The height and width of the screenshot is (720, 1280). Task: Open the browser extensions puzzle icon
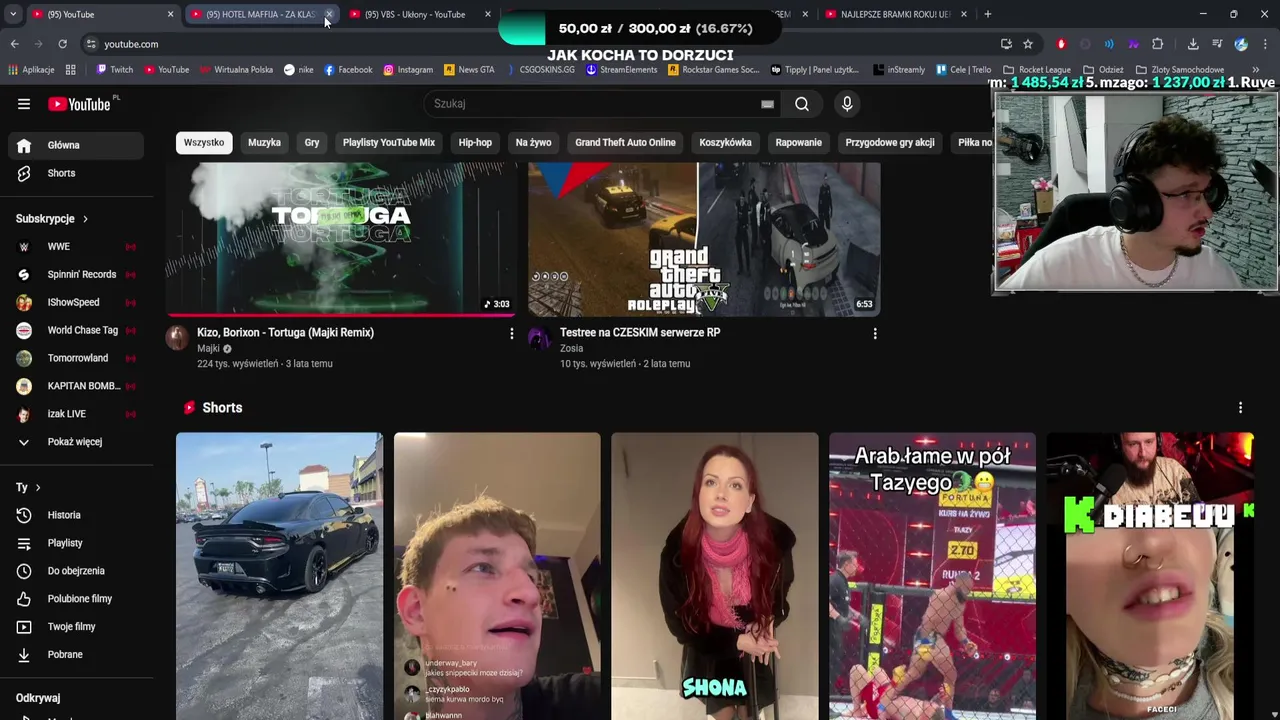[x=1158, y=44]
